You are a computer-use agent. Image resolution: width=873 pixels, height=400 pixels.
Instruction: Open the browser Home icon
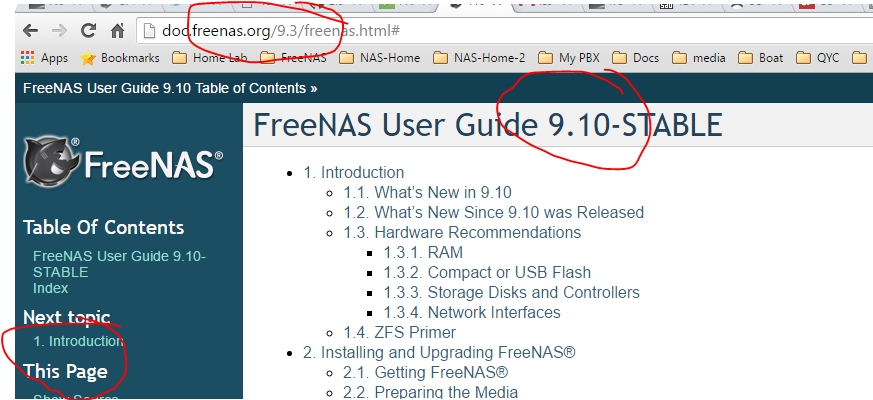(117, 31)
